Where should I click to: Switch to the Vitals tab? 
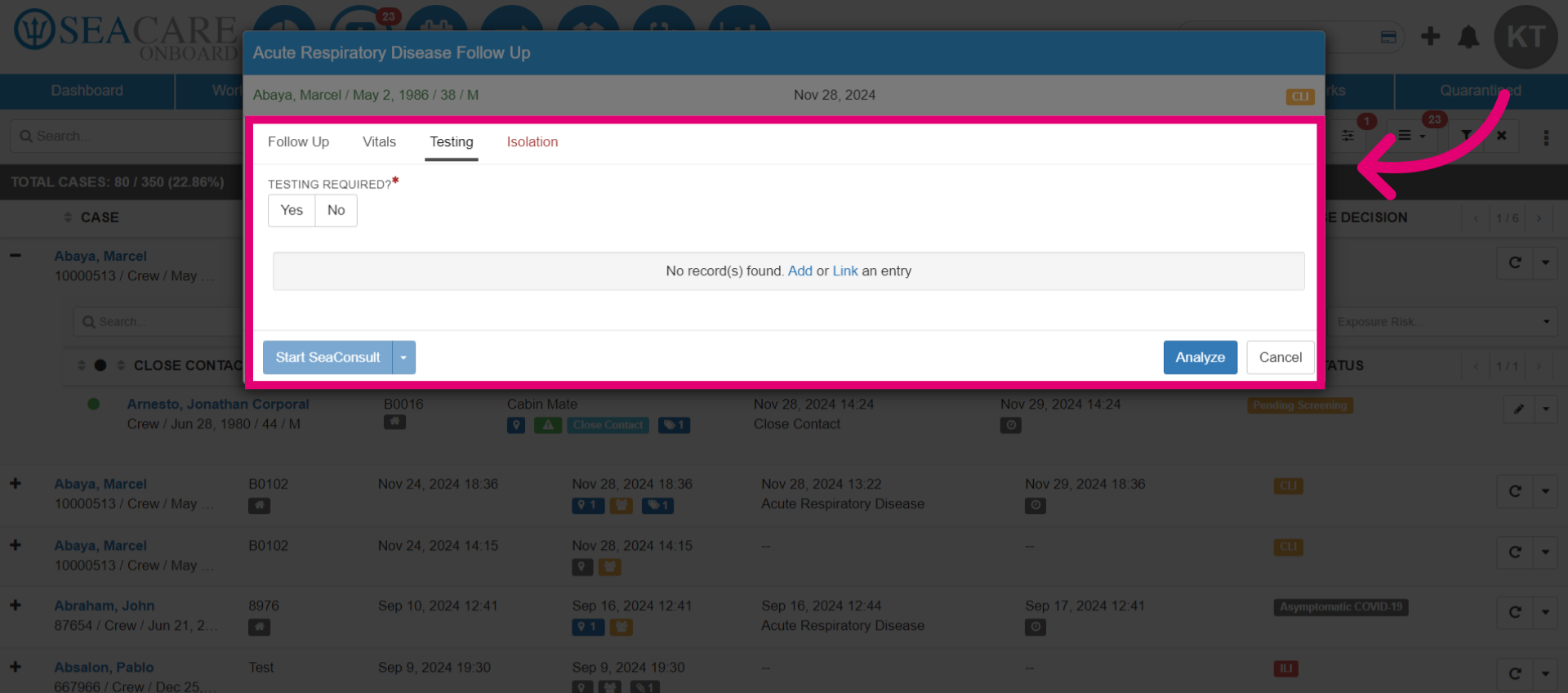[379, 141]
